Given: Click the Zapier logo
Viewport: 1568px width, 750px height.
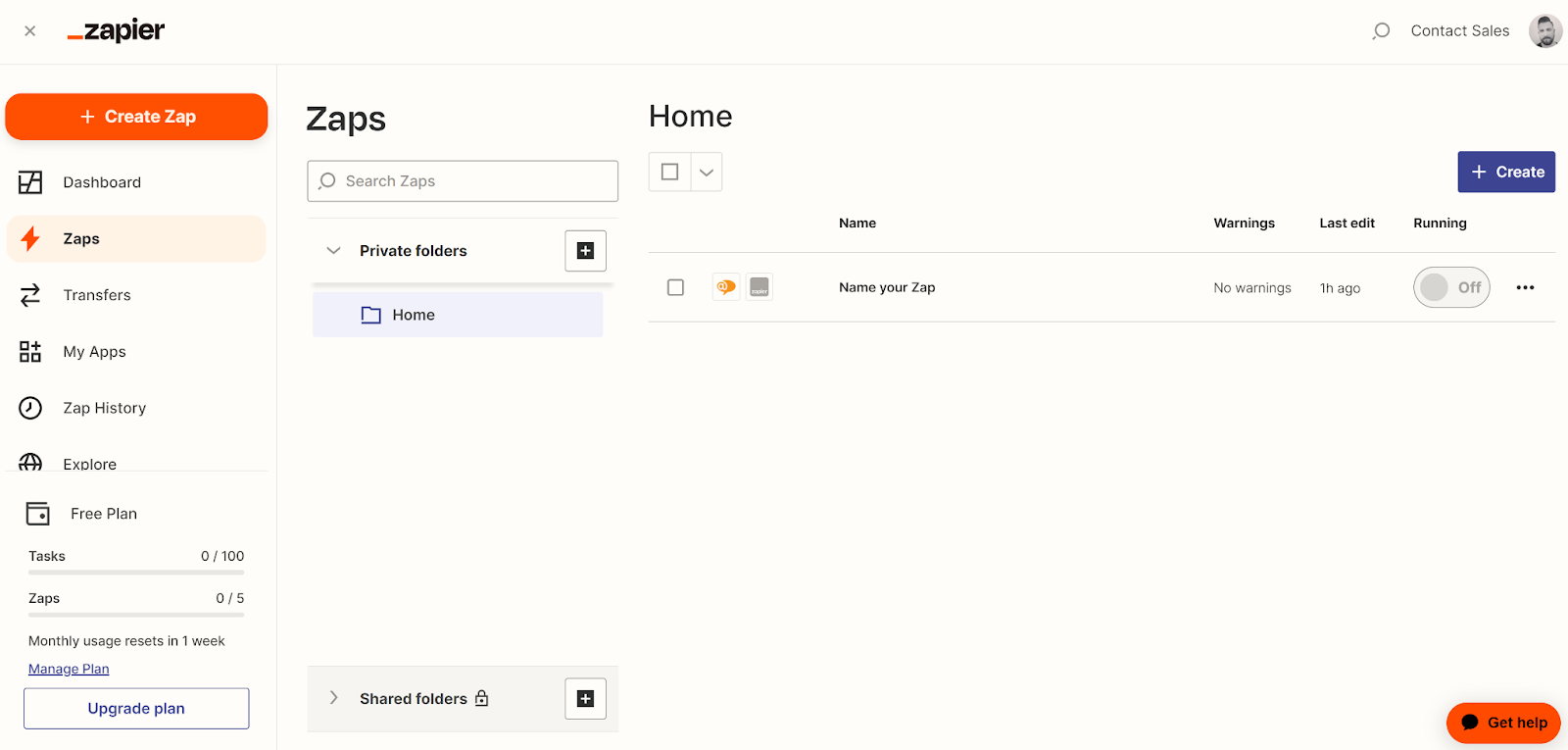Looking at the screenshot, I should point(116,31).
